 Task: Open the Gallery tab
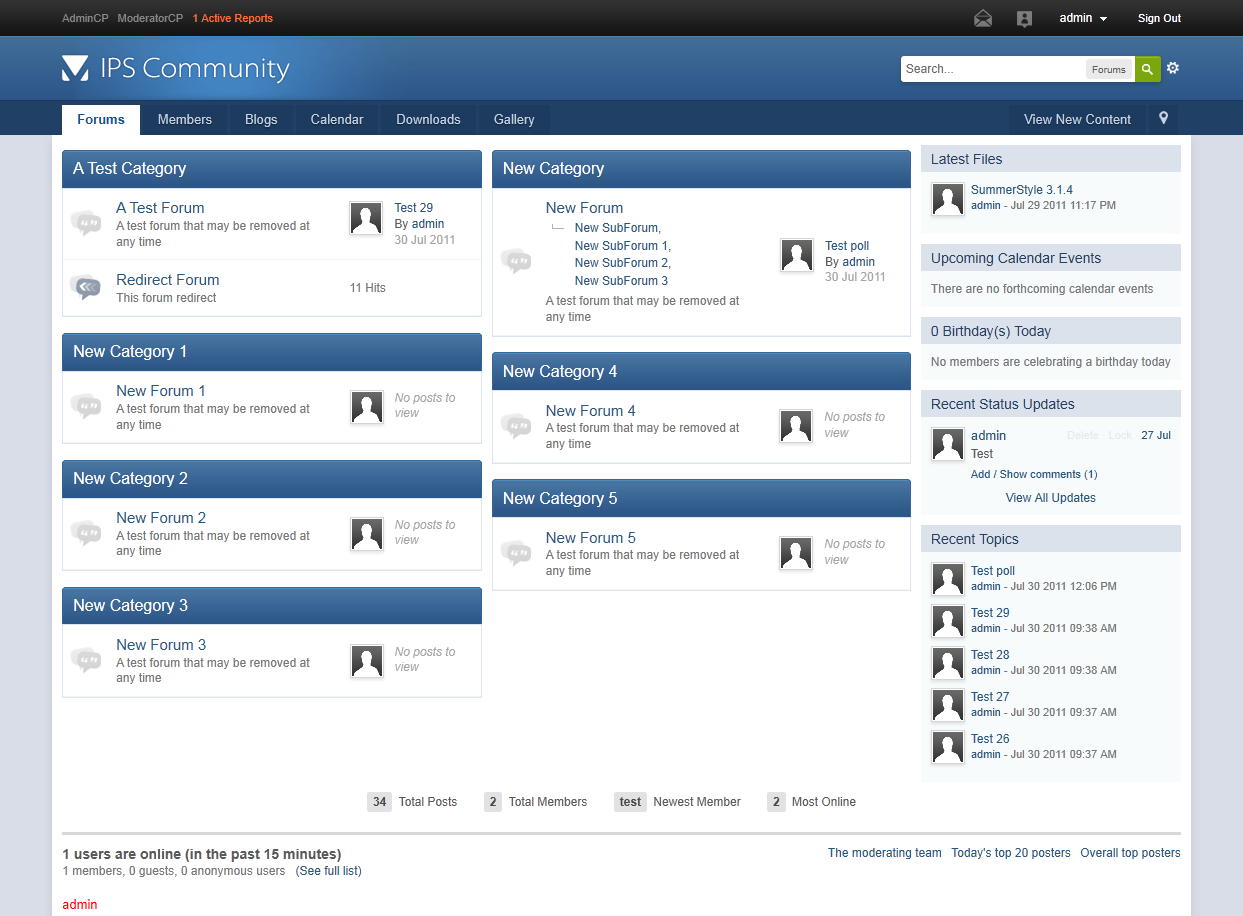click(513, 119)
